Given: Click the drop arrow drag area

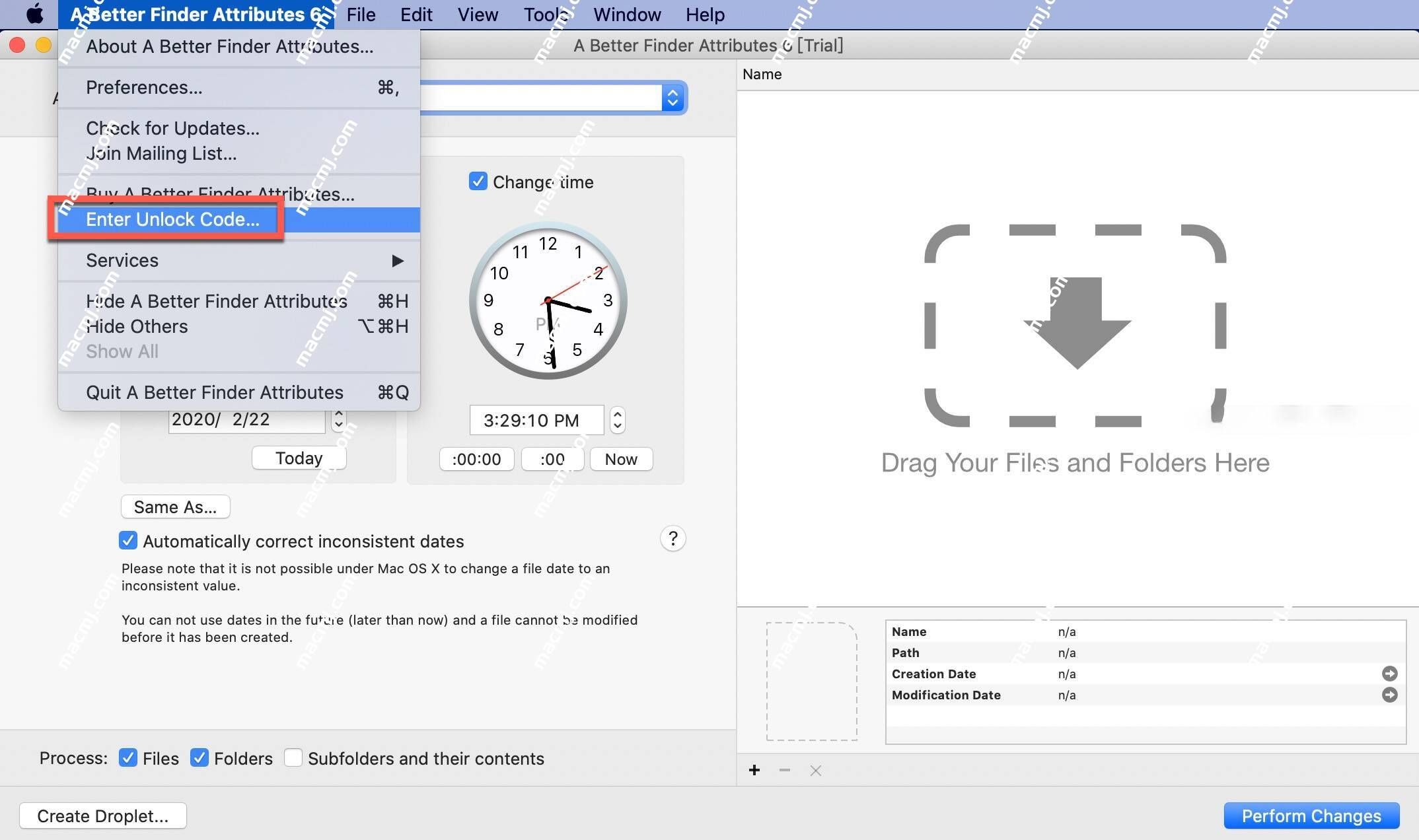Looking at the screenshot, I should (1075, 326).
